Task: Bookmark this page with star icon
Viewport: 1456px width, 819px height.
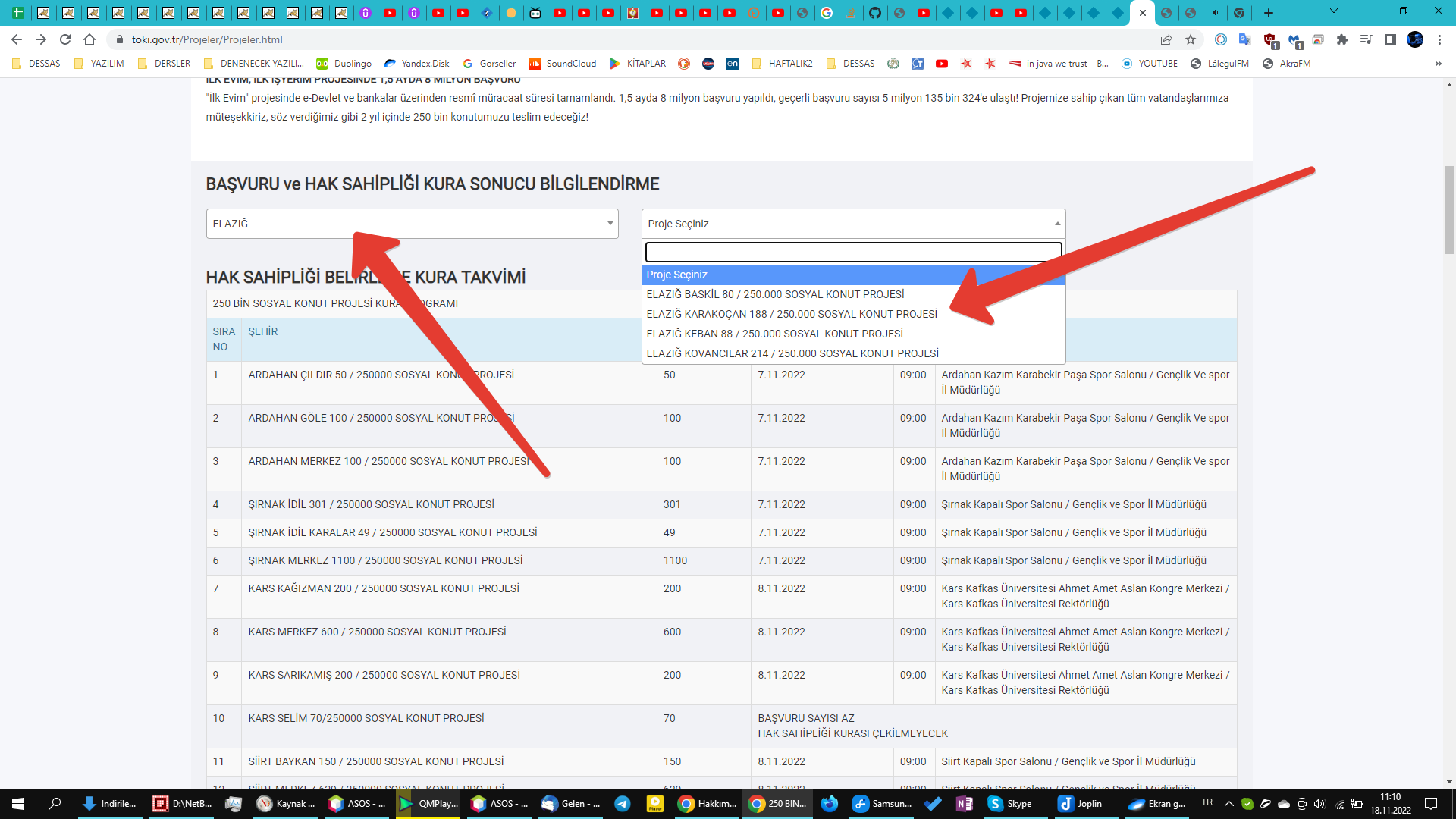Action: (x=1191, y=39)
